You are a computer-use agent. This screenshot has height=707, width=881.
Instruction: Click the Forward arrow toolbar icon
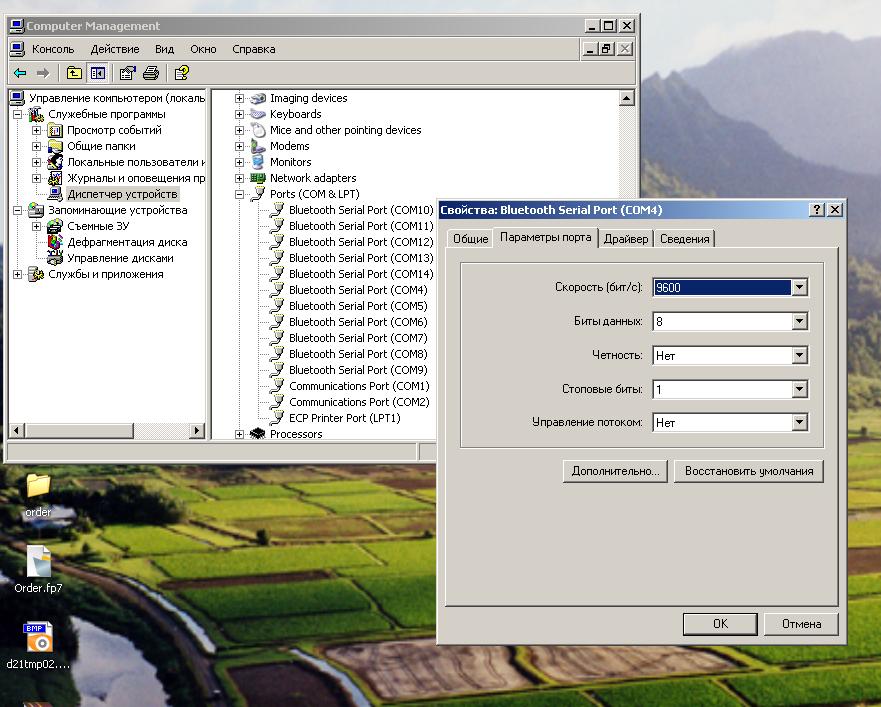pos(43,73)
